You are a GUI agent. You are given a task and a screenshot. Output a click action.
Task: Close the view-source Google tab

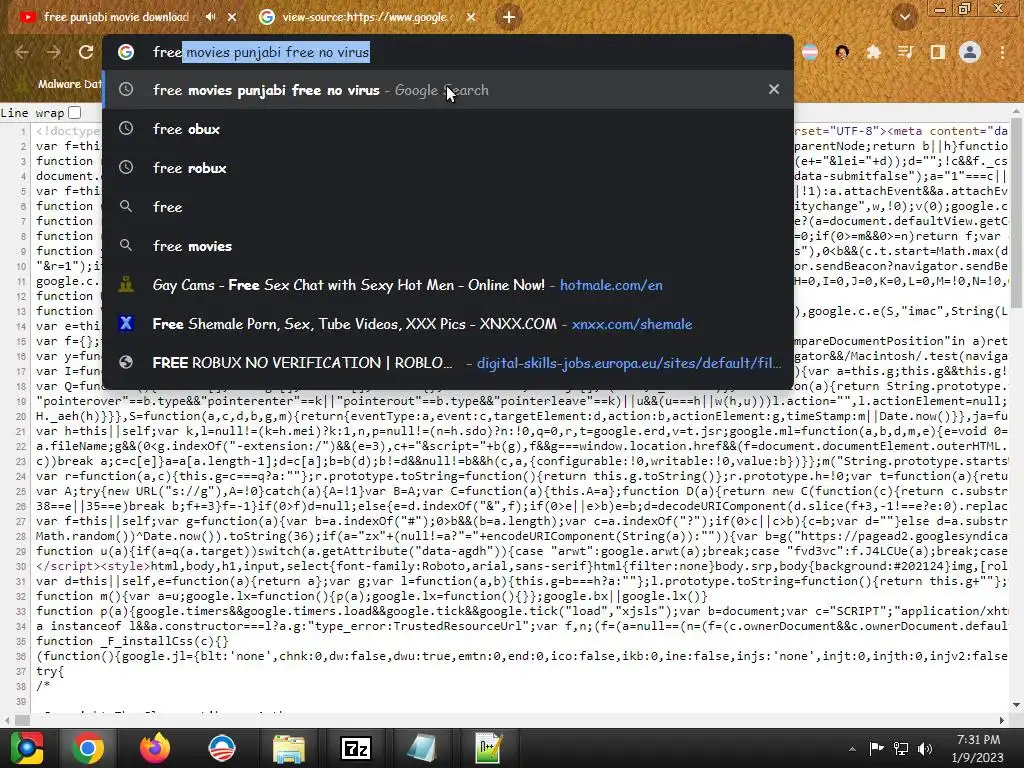pyautogui.click(x=471, y=17)
